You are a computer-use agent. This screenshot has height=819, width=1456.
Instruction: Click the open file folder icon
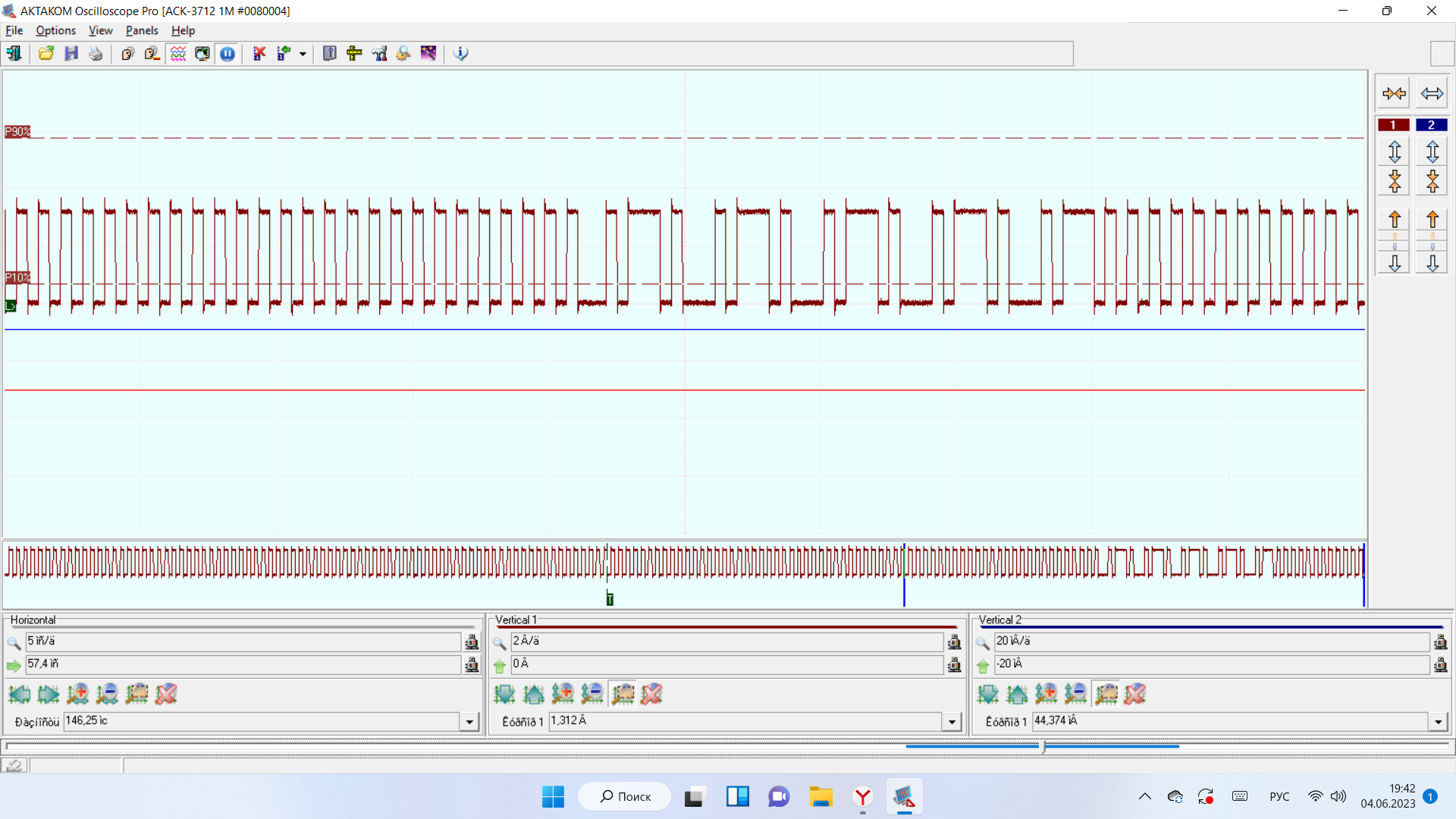point(46,53)
